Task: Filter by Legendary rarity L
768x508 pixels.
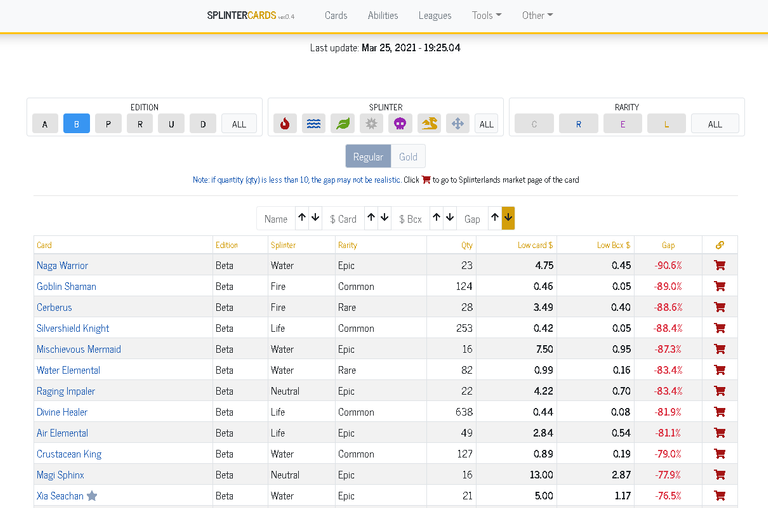Action: click(667, 124)
